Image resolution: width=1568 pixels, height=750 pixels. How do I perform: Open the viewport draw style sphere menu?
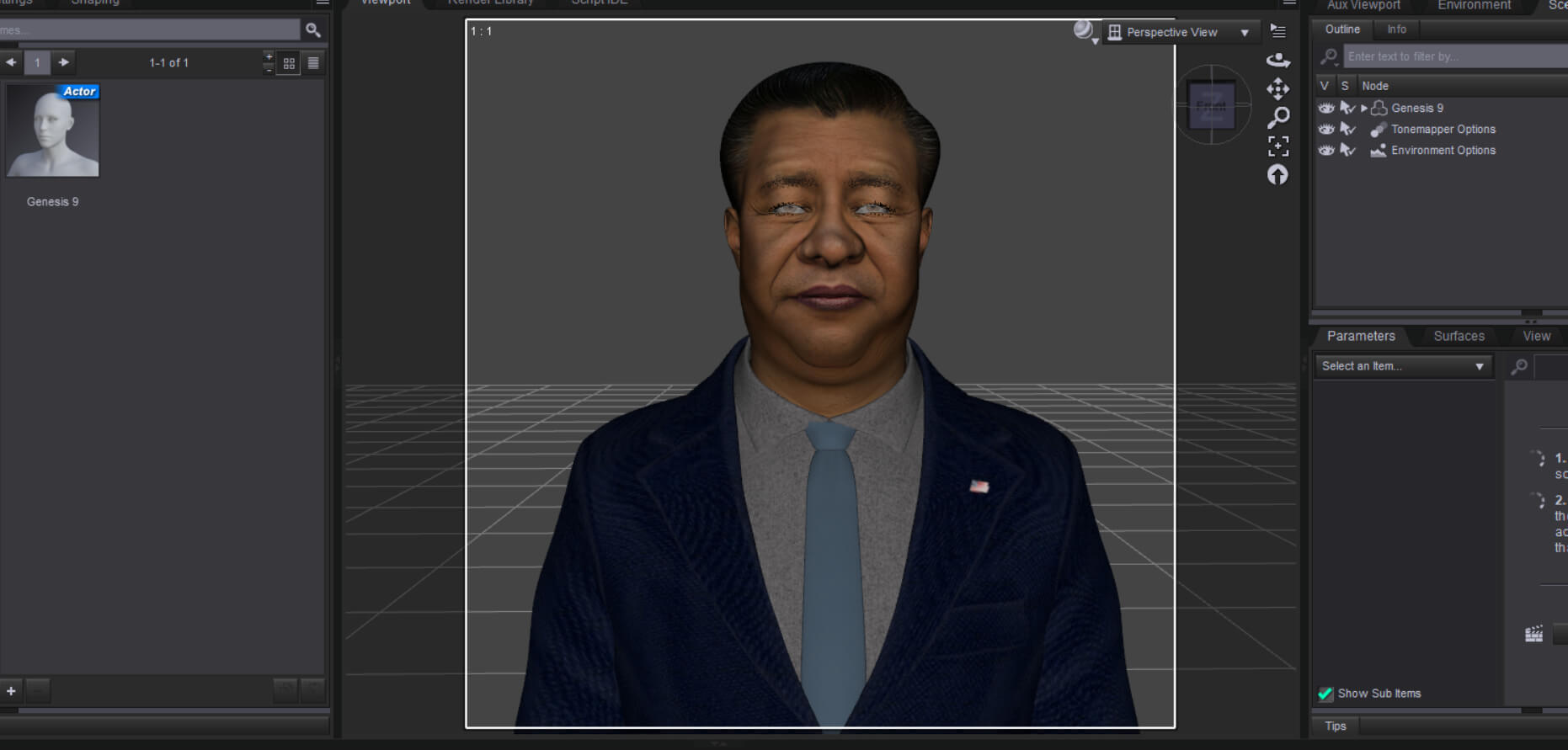click(1085, 31)
